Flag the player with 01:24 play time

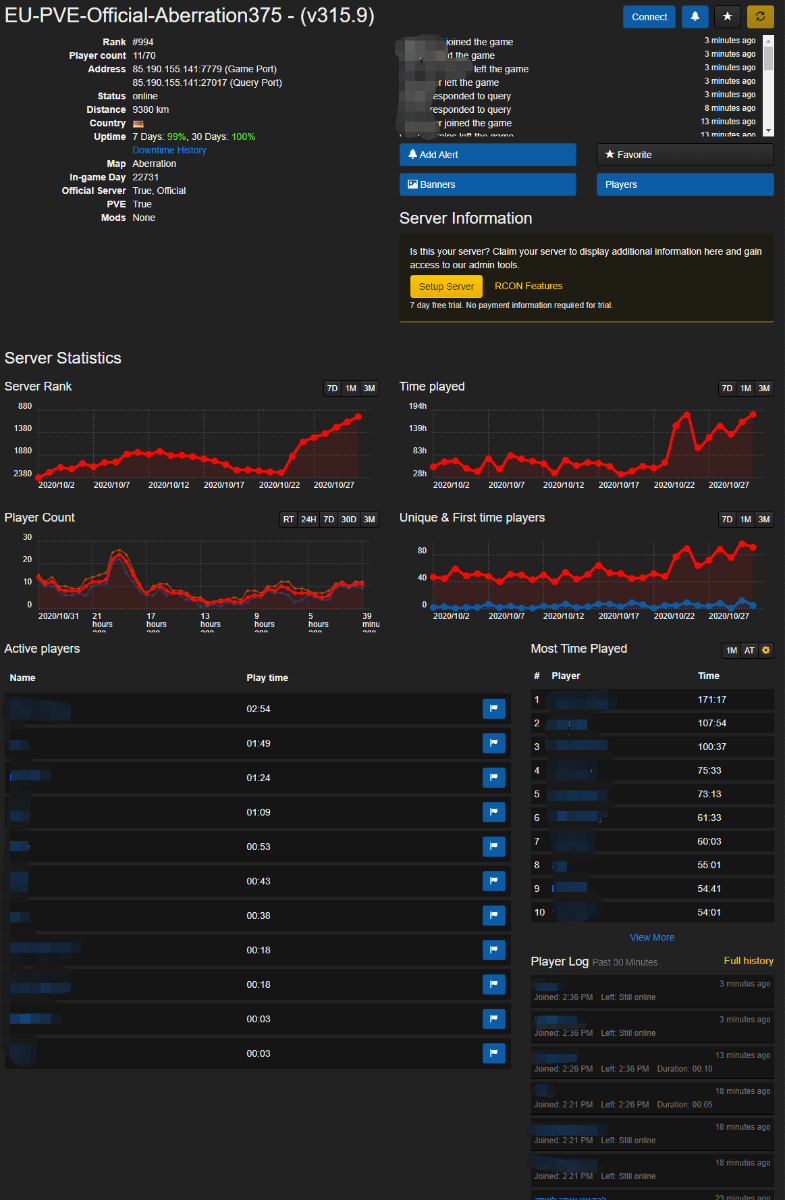pyautogui.click(x=494, y=777)
